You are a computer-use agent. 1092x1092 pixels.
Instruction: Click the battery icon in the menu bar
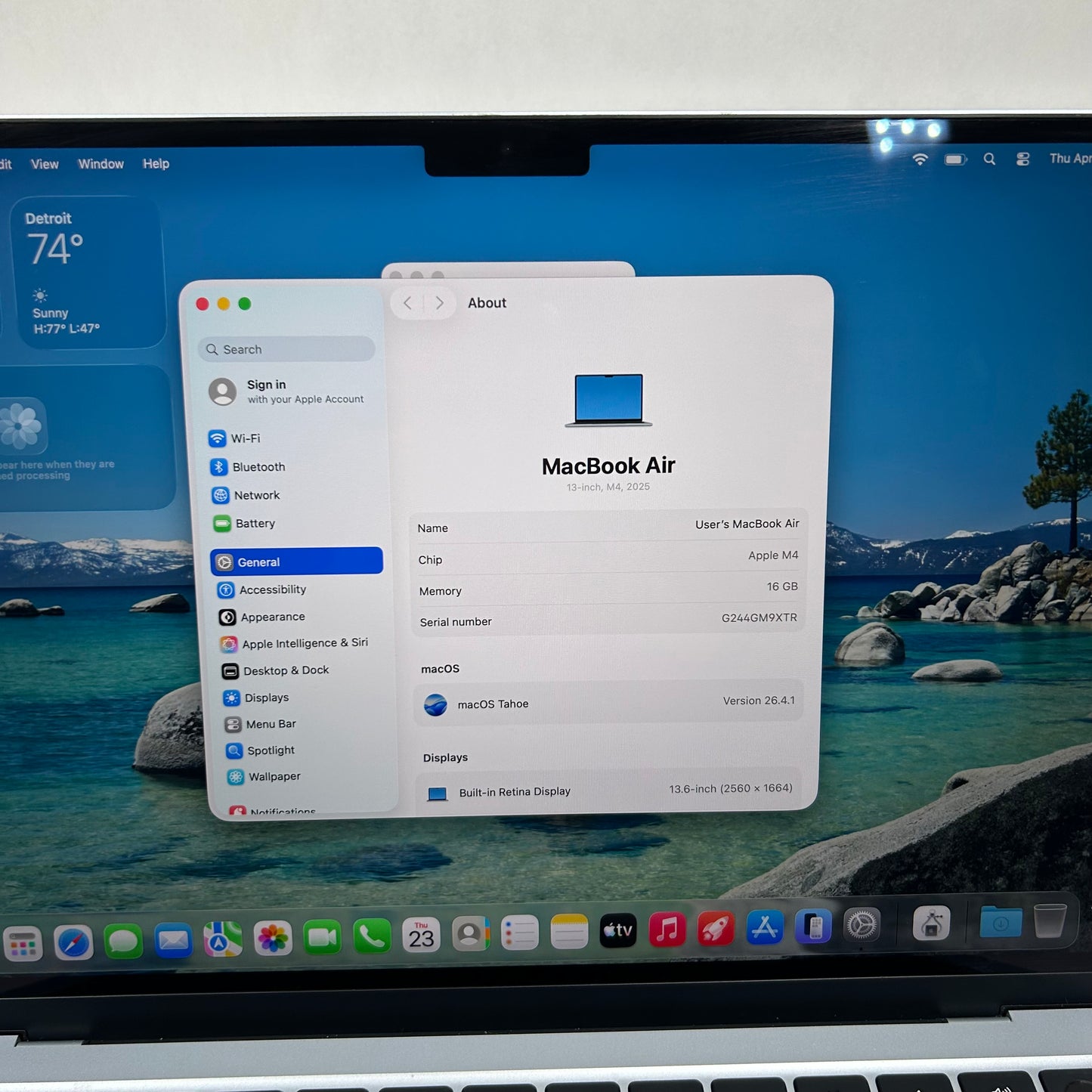click(955, 159)
